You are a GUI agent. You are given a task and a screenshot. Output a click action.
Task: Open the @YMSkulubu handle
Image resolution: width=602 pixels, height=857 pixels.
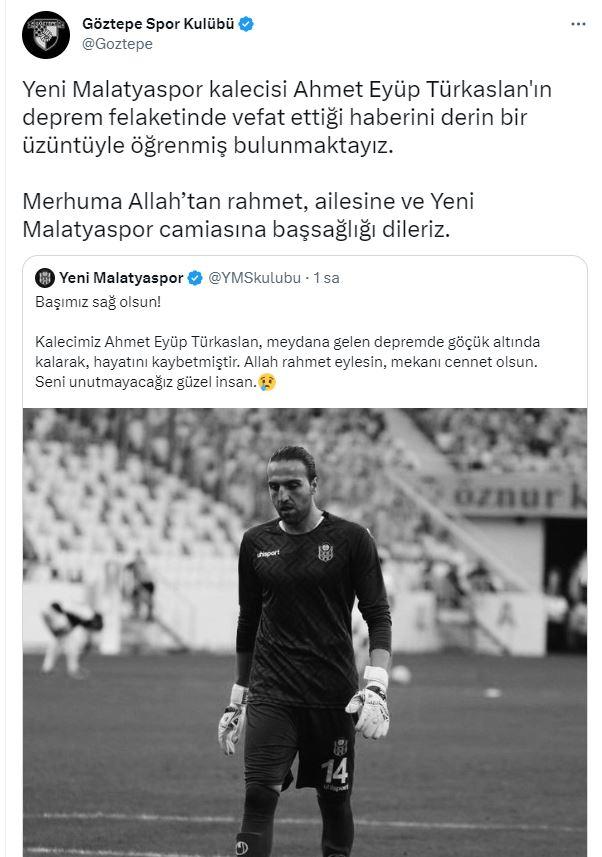[254, 278]
